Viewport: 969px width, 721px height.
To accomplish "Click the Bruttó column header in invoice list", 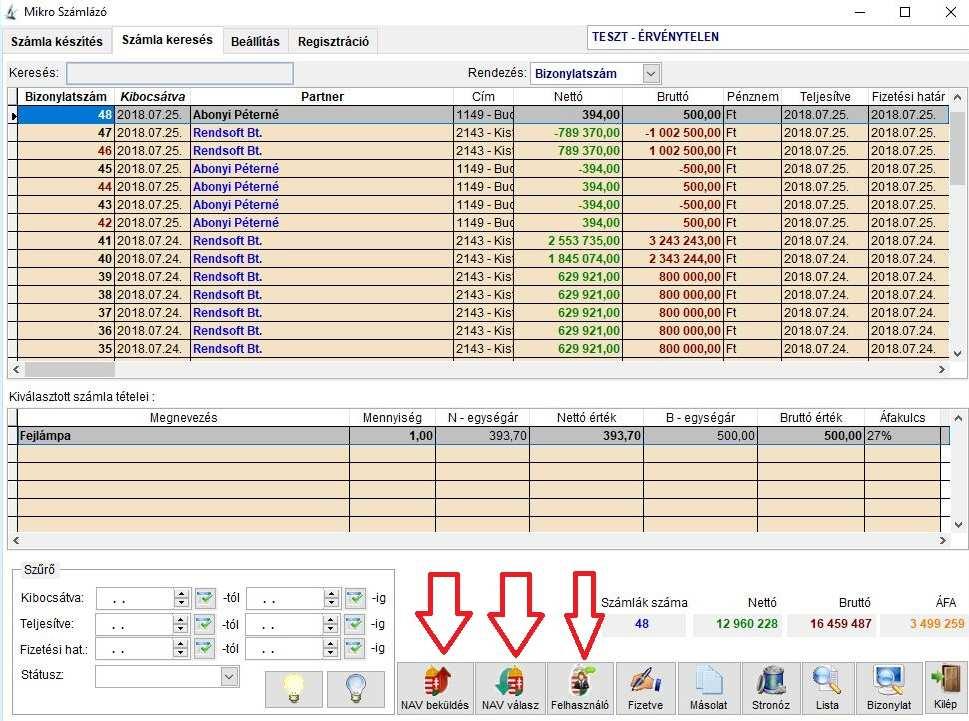I will [x=672, y=96].
